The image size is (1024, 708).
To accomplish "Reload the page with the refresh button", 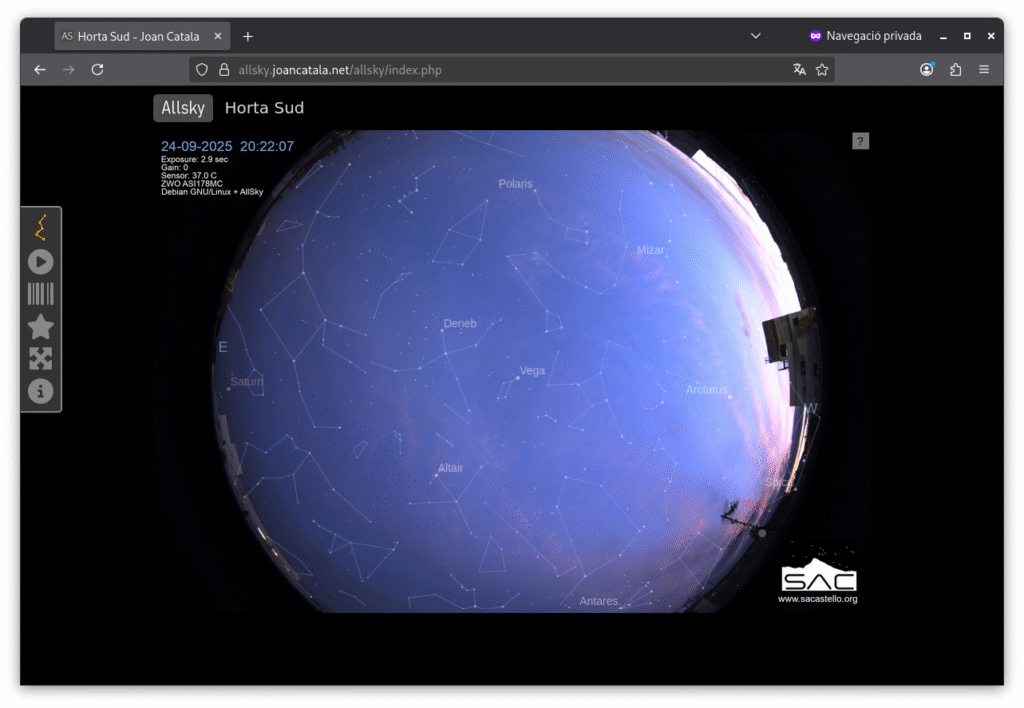I will [97, 70].
